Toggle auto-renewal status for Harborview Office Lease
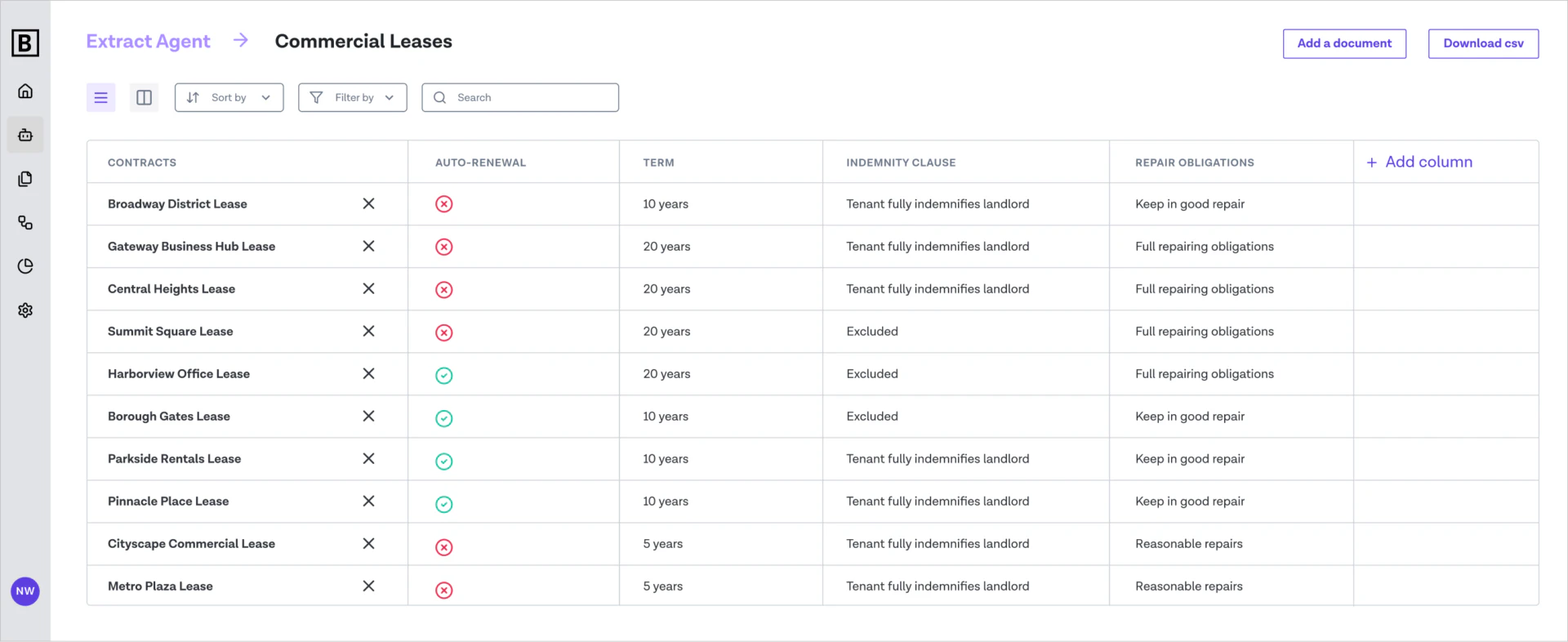The image size is (1568, 642). (443, 375)
